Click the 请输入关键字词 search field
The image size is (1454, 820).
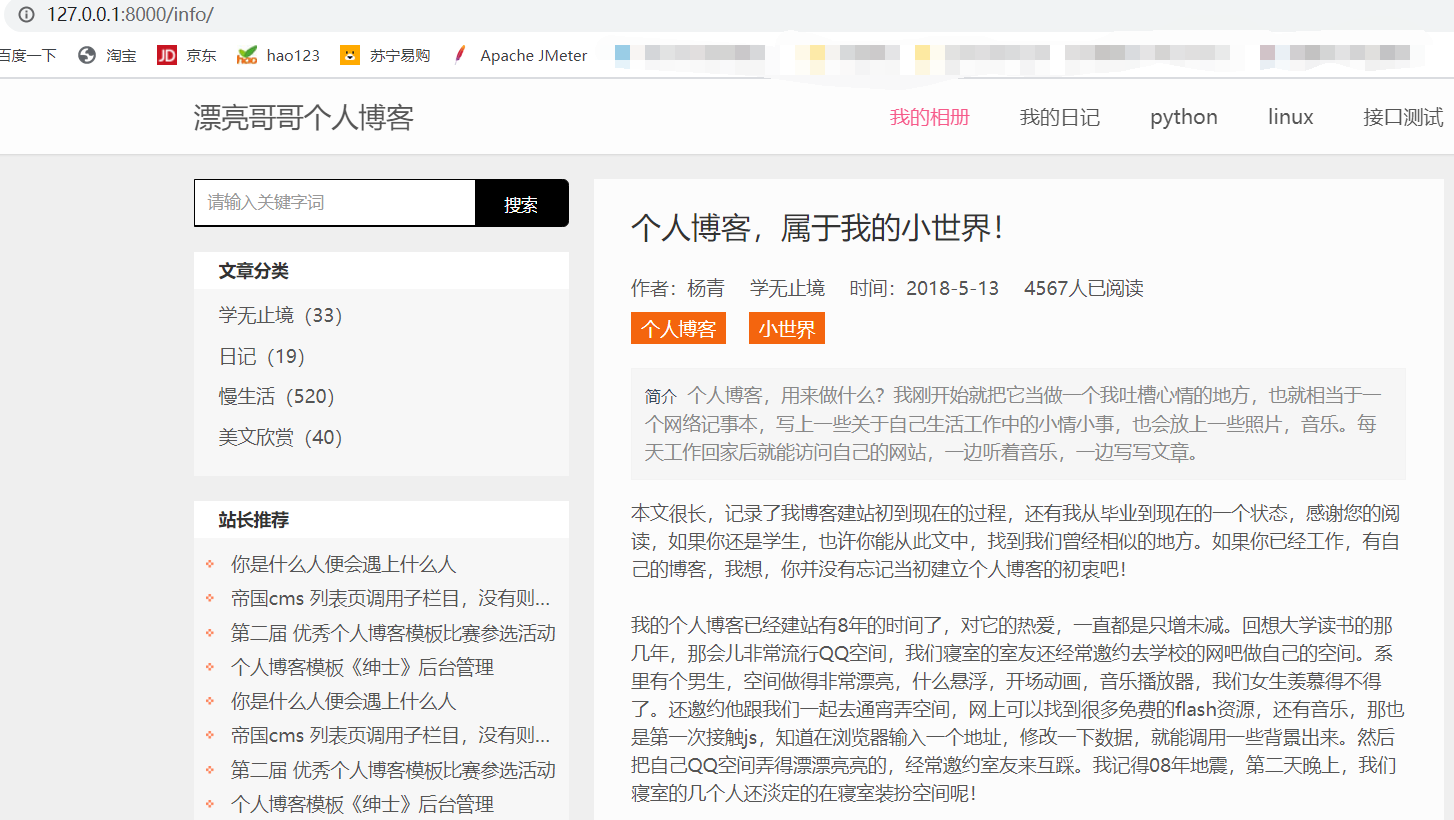(335, 203)
